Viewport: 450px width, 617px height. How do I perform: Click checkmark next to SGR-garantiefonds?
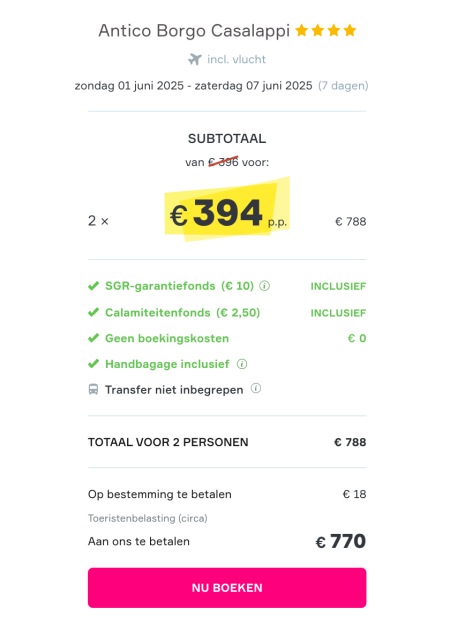(x=93, y=286)
